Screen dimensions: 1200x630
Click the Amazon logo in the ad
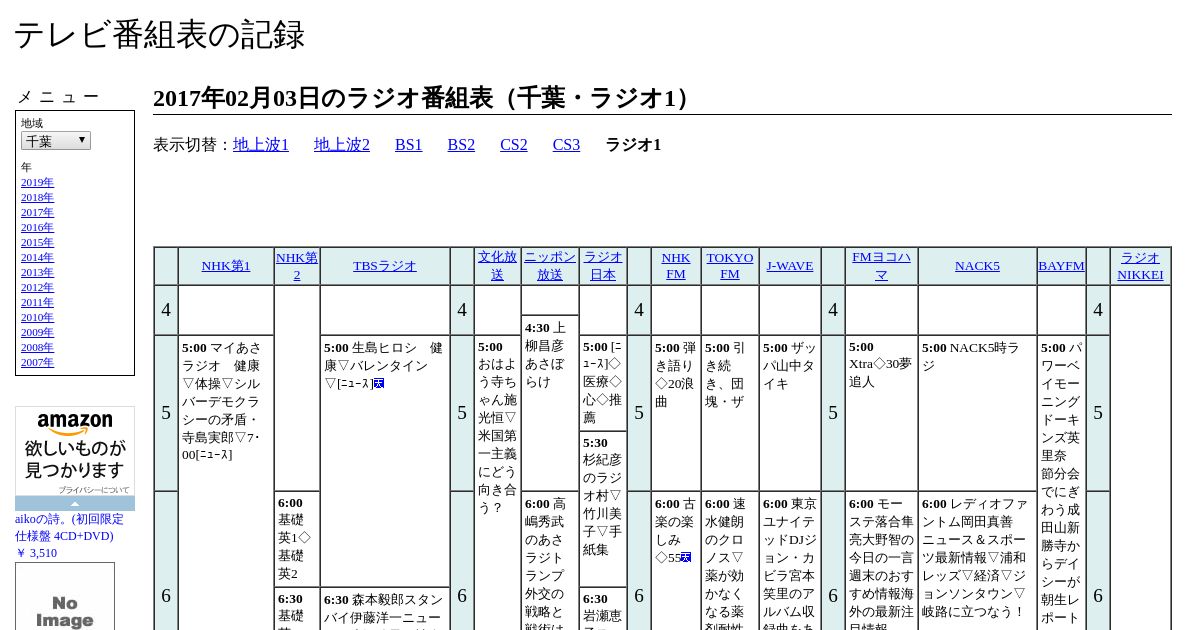click(75, 424)
